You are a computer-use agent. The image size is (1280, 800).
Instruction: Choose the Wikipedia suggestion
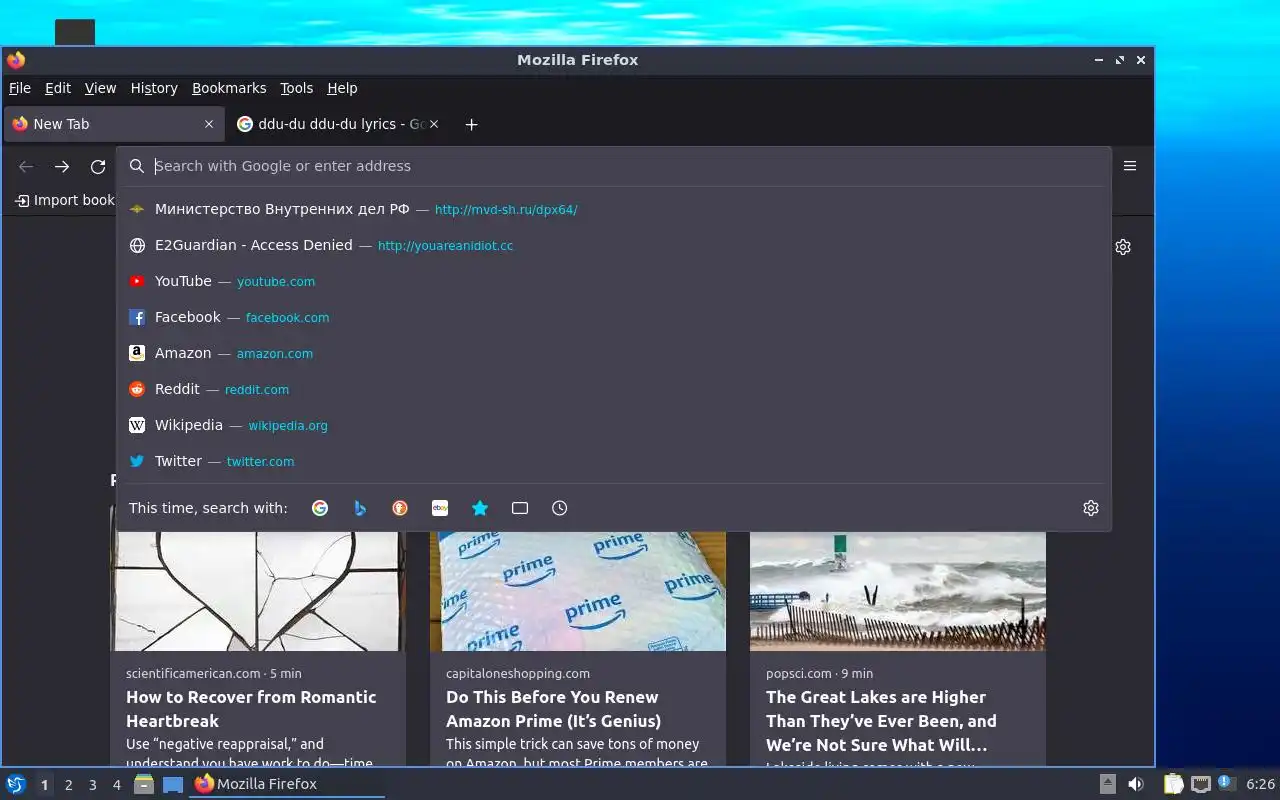[614, 425]
